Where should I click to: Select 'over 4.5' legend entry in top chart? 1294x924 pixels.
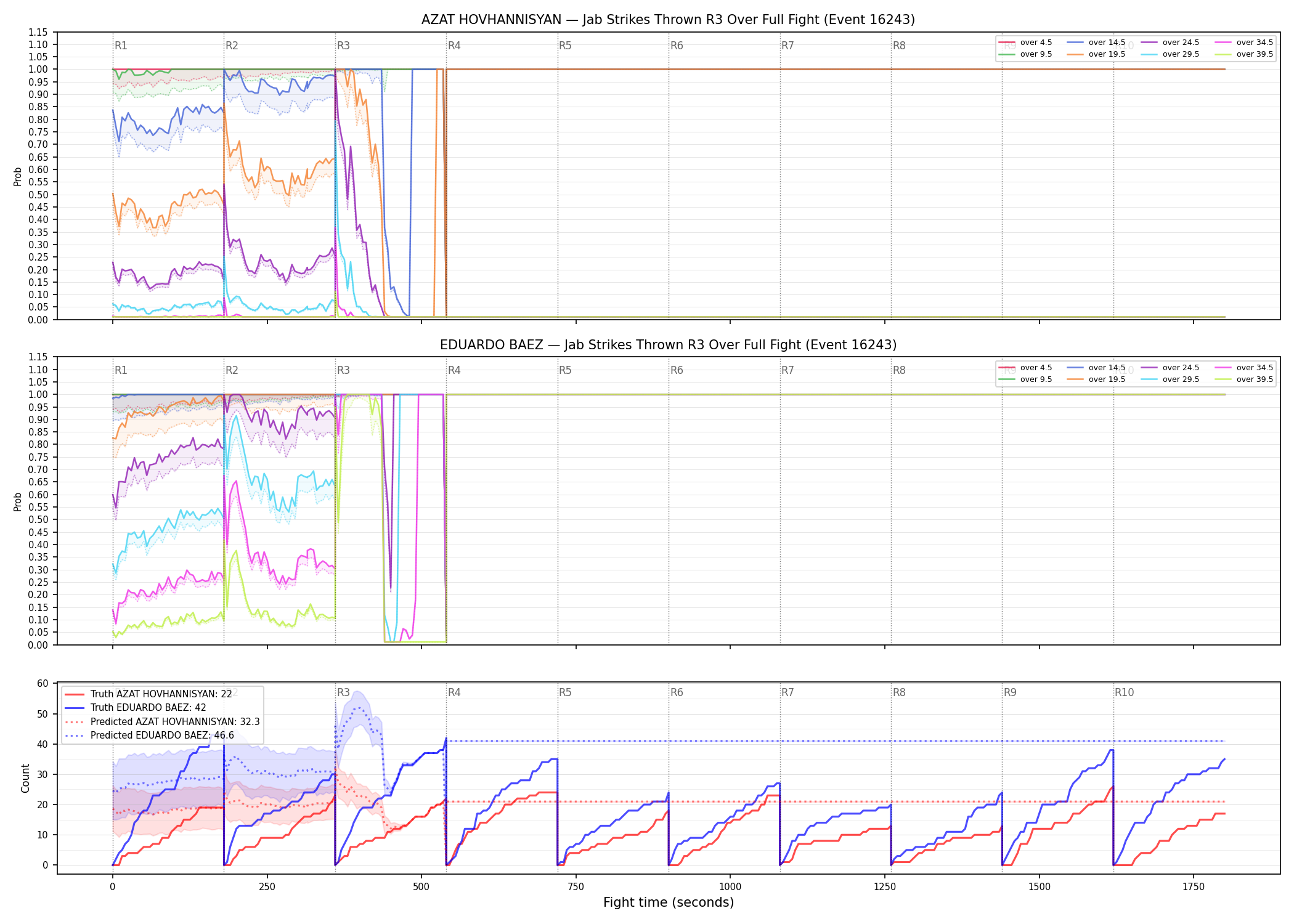point(1025,43)
